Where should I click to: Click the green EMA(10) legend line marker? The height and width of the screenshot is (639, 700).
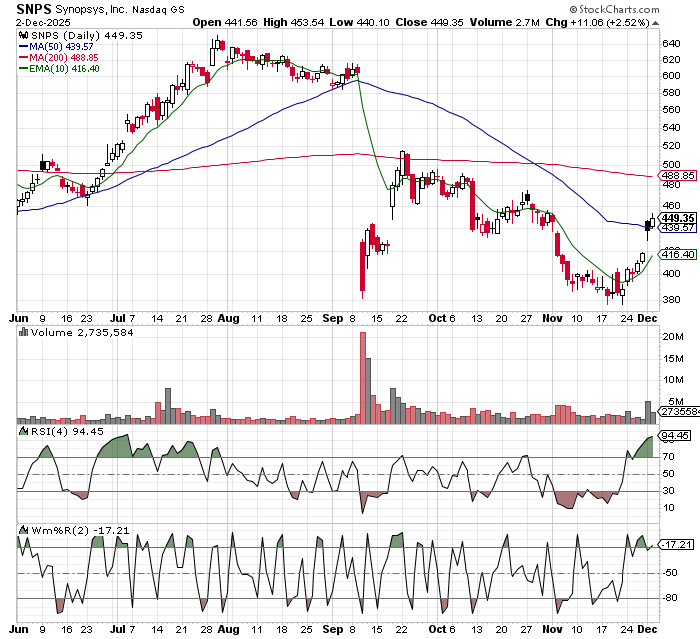coord(23,69)
